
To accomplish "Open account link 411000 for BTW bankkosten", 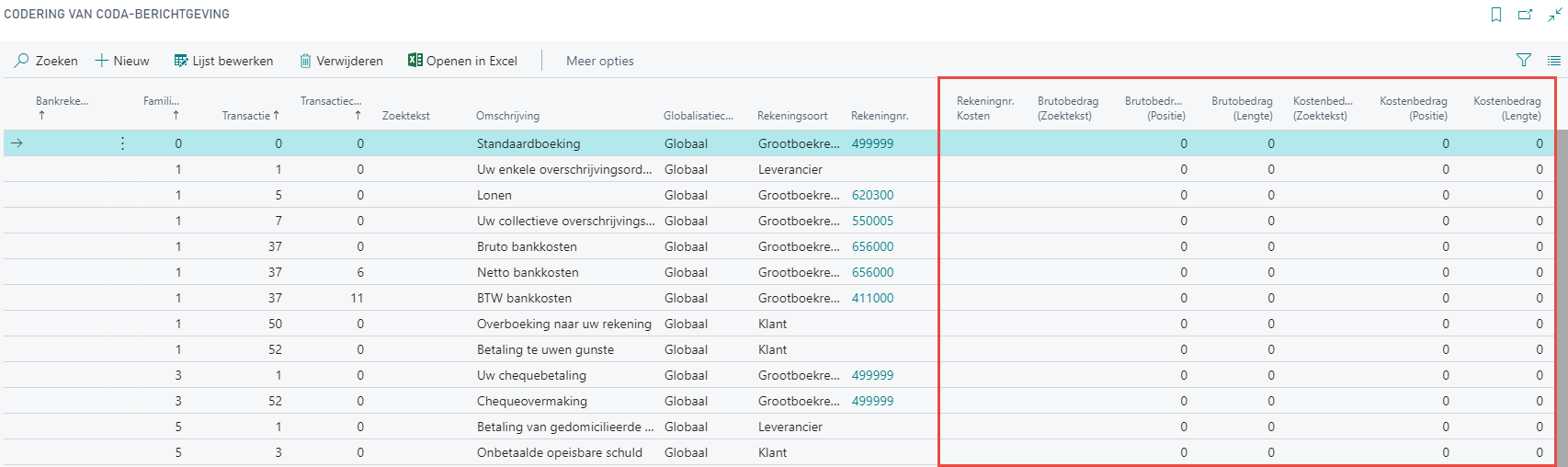I will click(x=872, y=298).
